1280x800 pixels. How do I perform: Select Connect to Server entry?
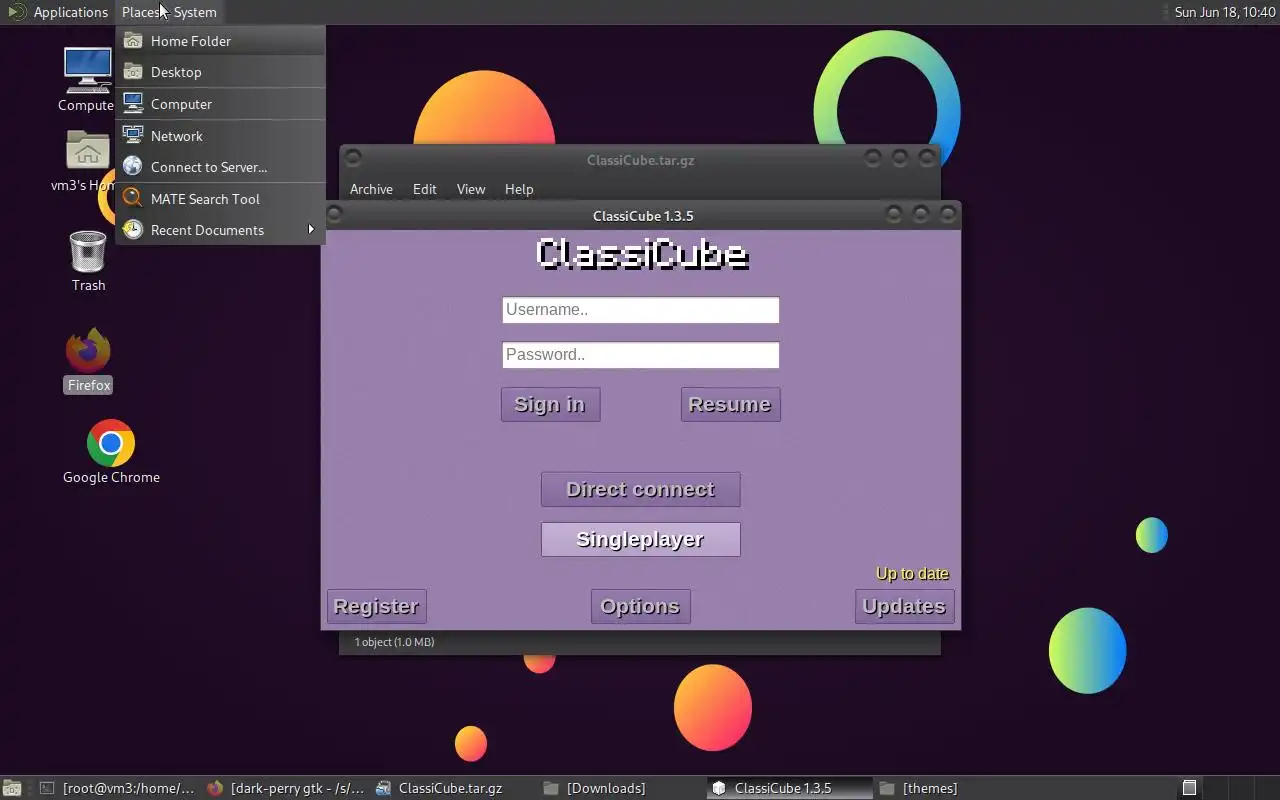coord(220,167)
